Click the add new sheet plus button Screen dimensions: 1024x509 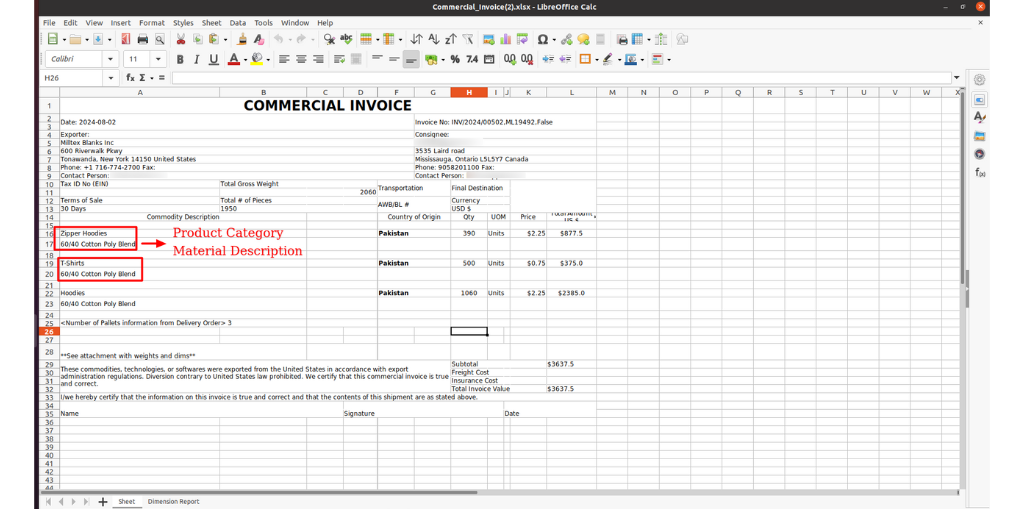[x=102, y=501]
